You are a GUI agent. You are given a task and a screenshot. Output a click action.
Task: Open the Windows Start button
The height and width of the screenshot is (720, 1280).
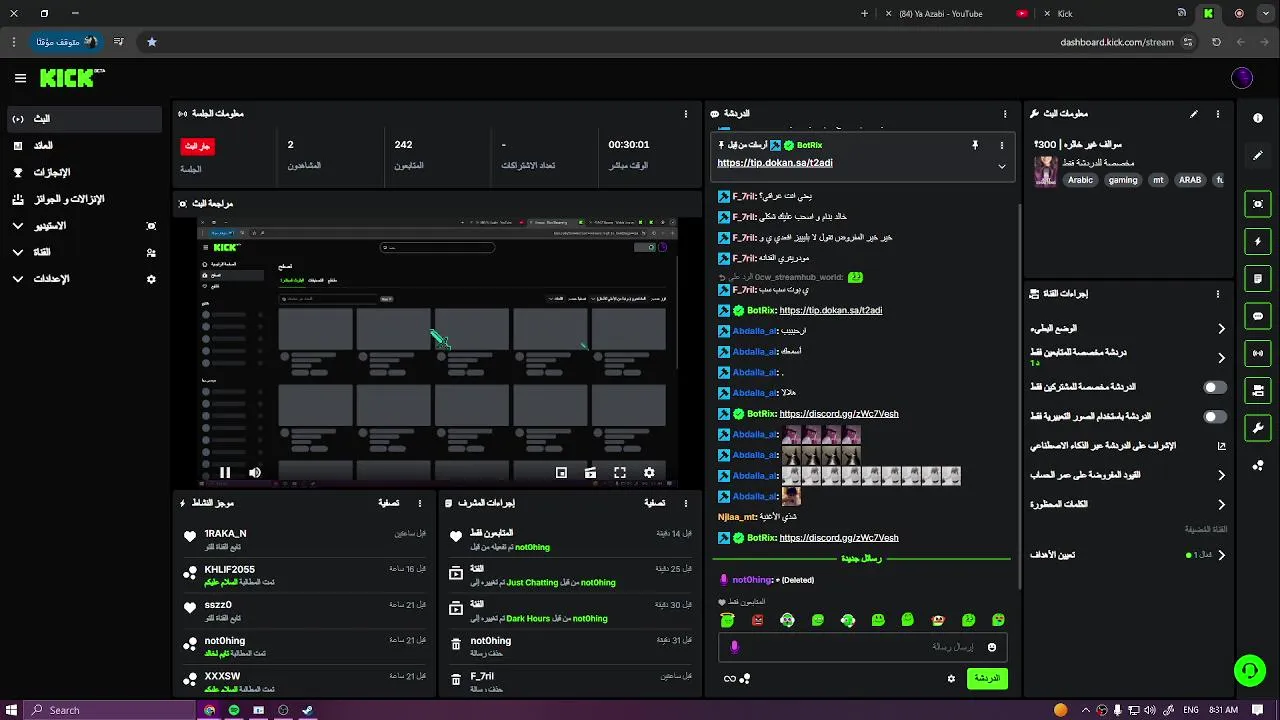coord(12,710)
